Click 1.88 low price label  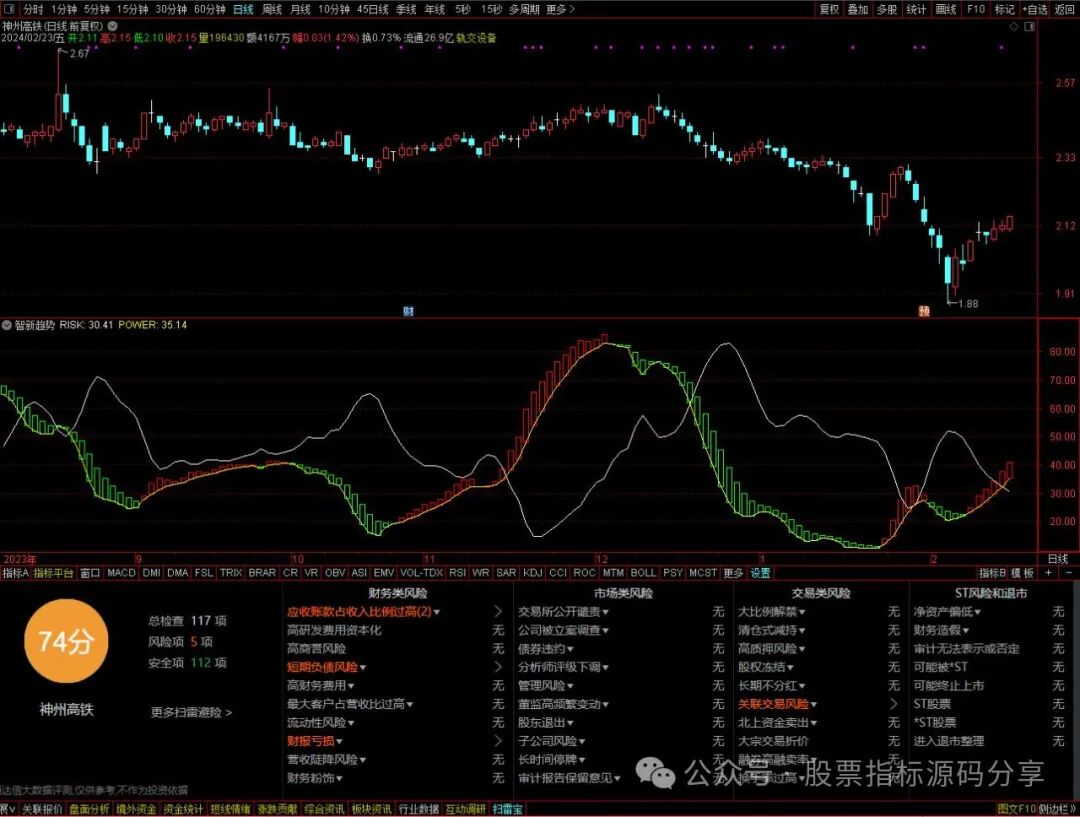point(968,303)
